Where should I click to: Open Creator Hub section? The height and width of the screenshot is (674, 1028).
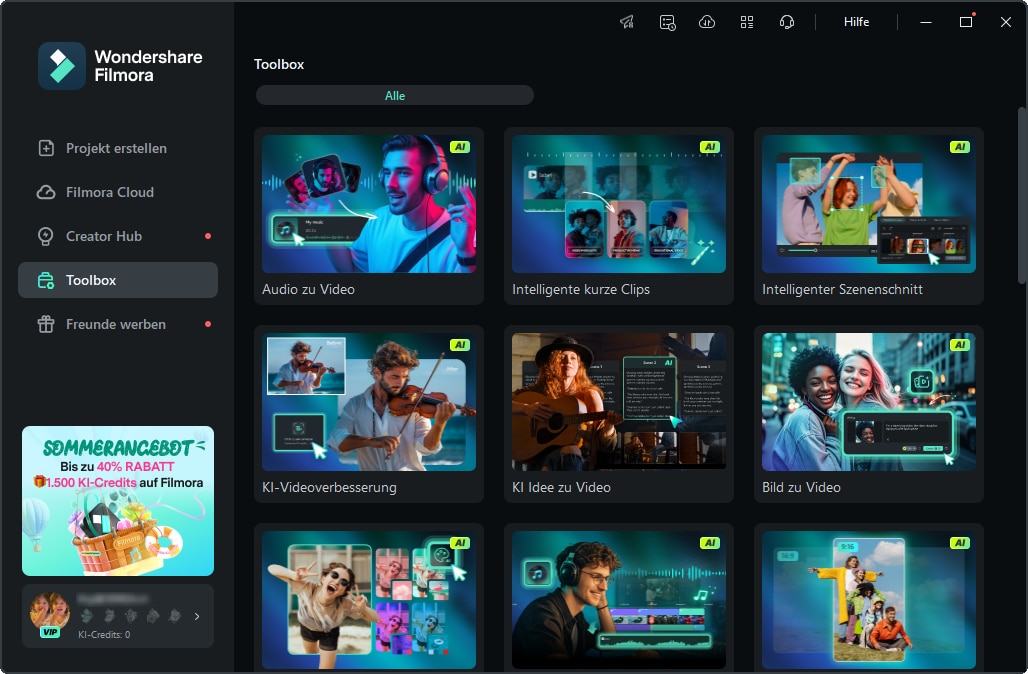coord(118,236)
